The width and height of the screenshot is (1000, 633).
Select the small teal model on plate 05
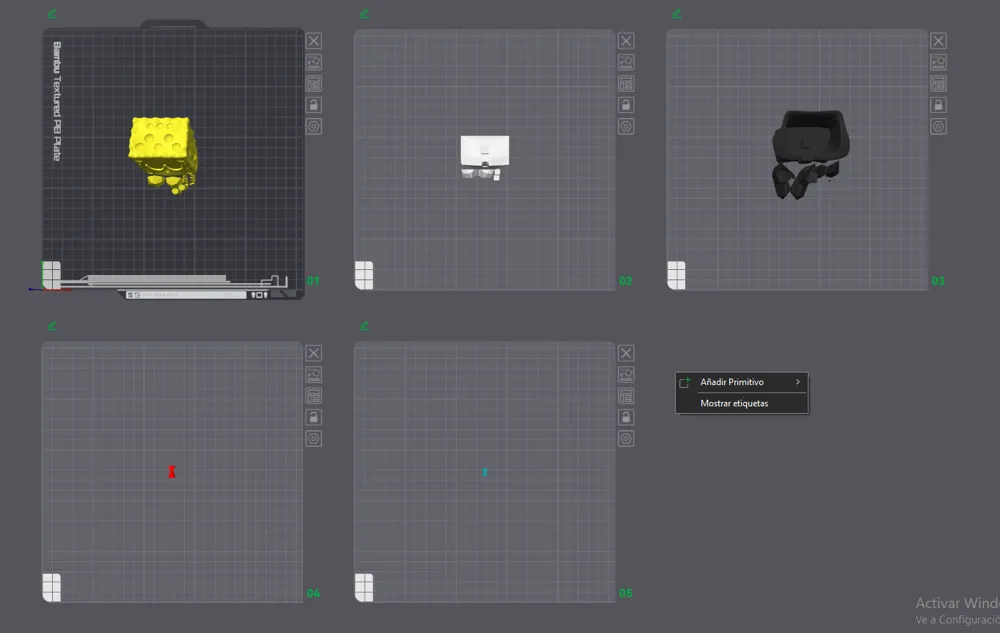coord(485,472)
